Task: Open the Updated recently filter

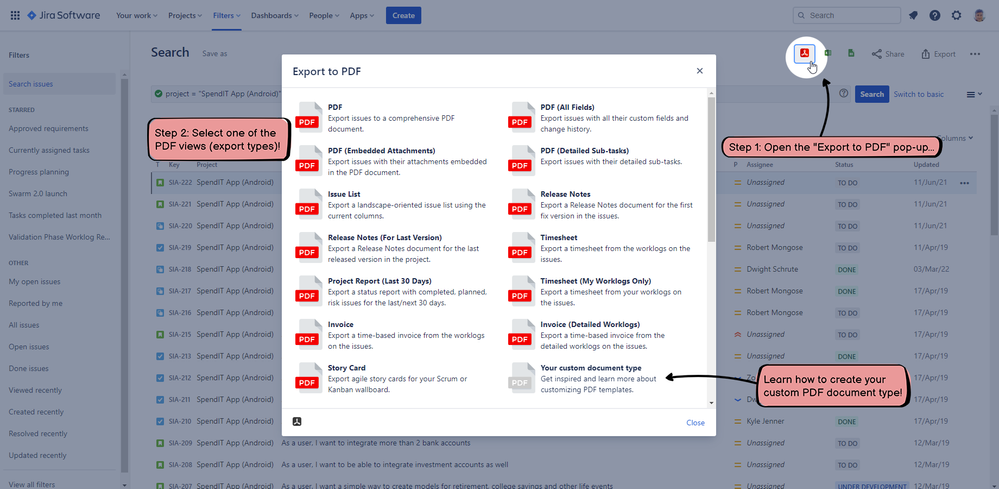Action: click(x=38, y=455)
